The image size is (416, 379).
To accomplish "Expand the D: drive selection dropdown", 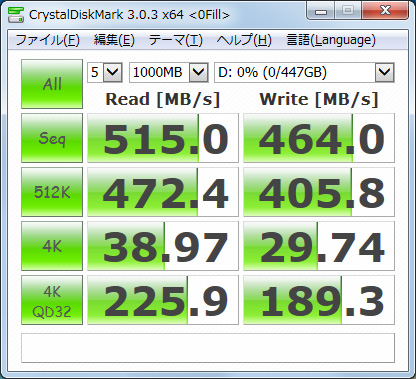I will tap(304, 72).
